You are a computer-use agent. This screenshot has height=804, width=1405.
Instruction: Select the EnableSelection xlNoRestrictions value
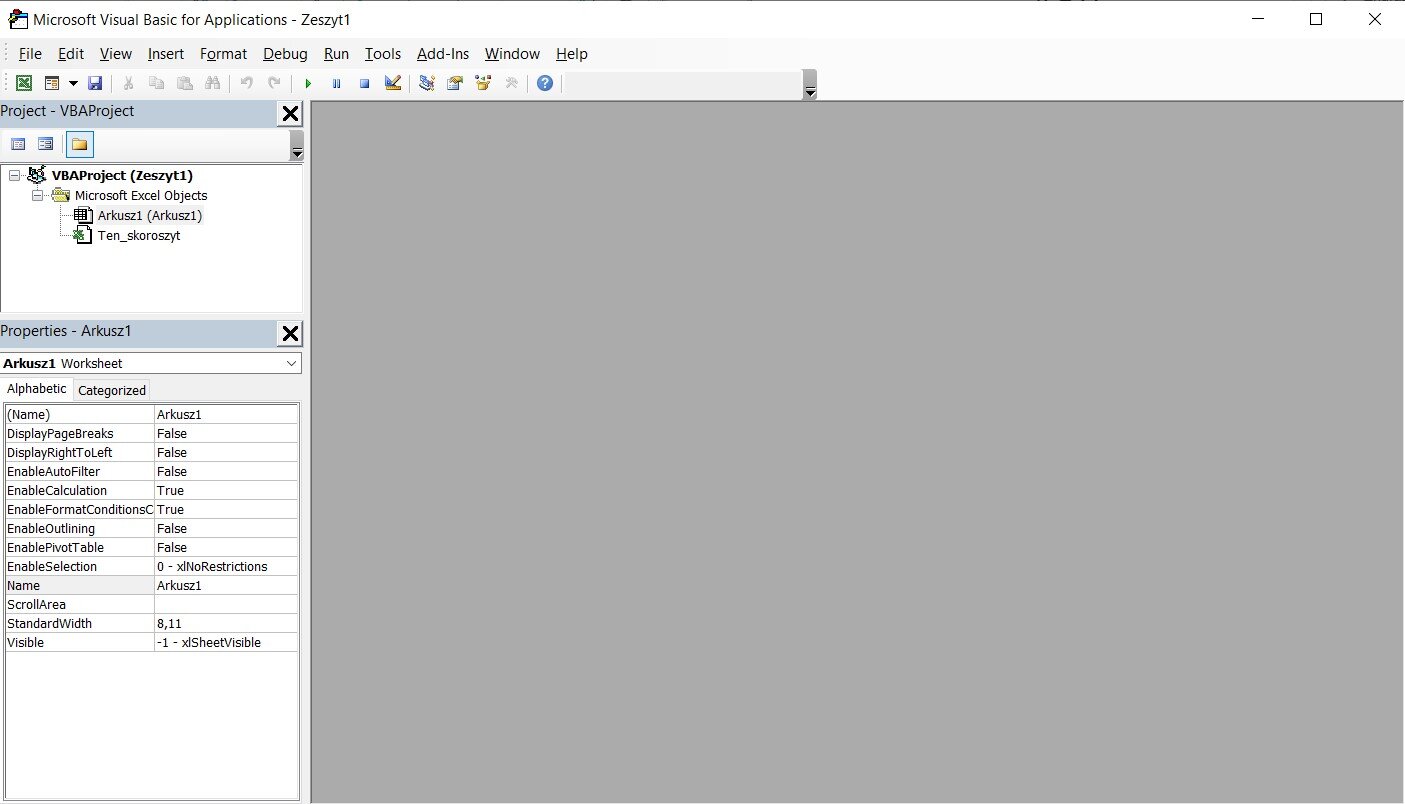coord(226,566)
